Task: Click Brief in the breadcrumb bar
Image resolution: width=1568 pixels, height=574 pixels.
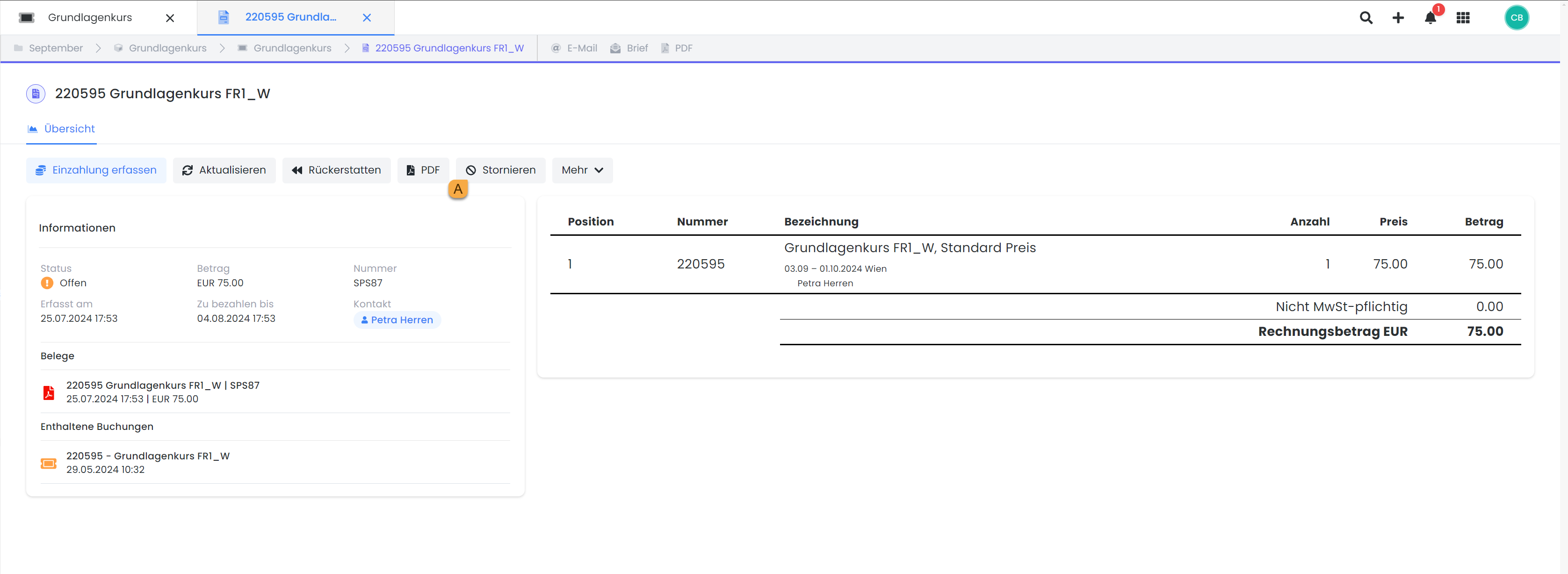Action: pos(629,48)
